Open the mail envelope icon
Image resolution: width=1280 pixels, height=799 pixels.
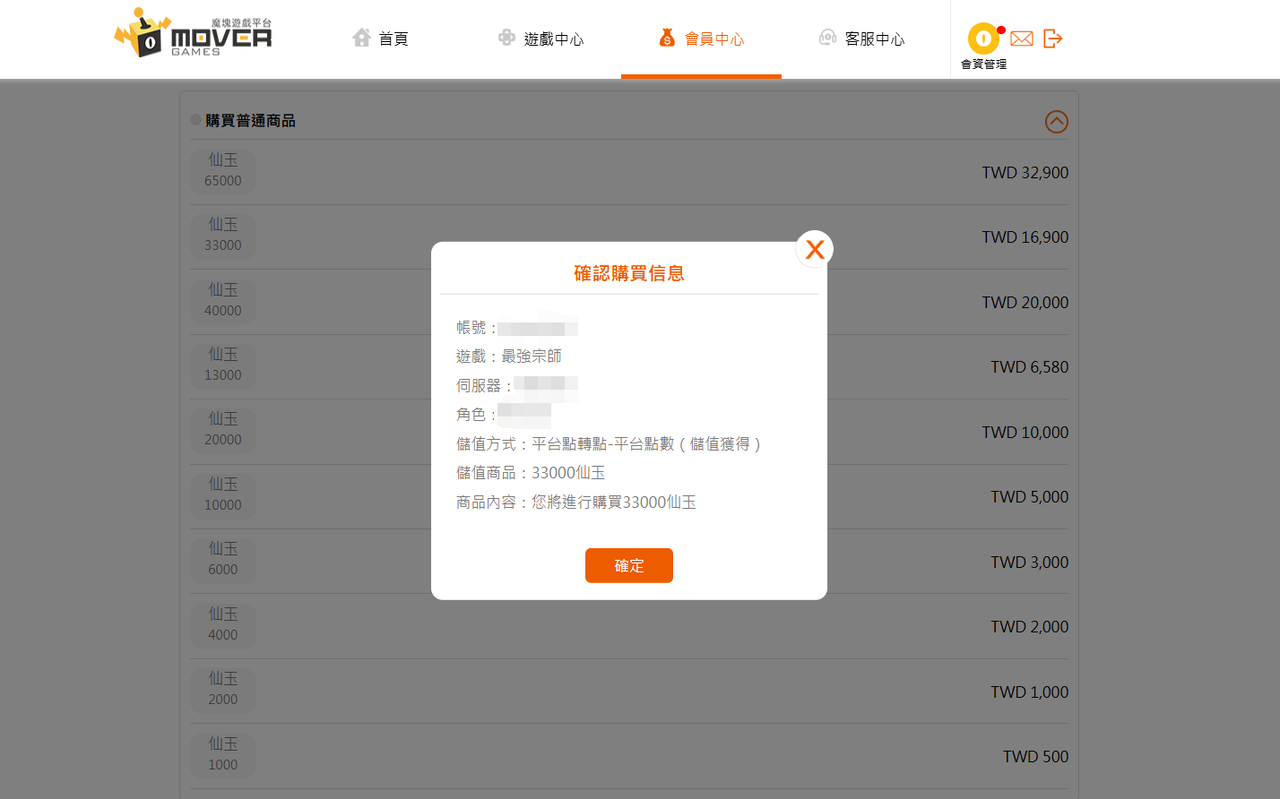point(1021,39)
